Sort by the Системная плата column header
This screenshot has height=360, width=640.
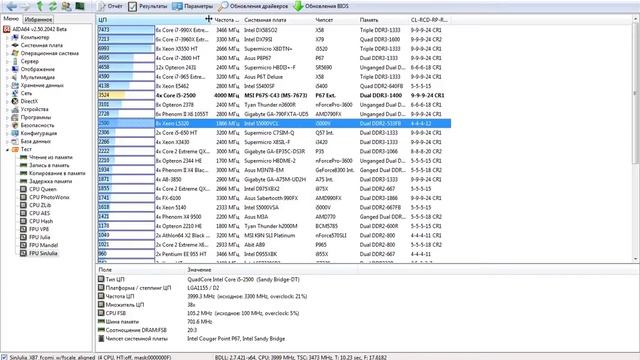278,20
